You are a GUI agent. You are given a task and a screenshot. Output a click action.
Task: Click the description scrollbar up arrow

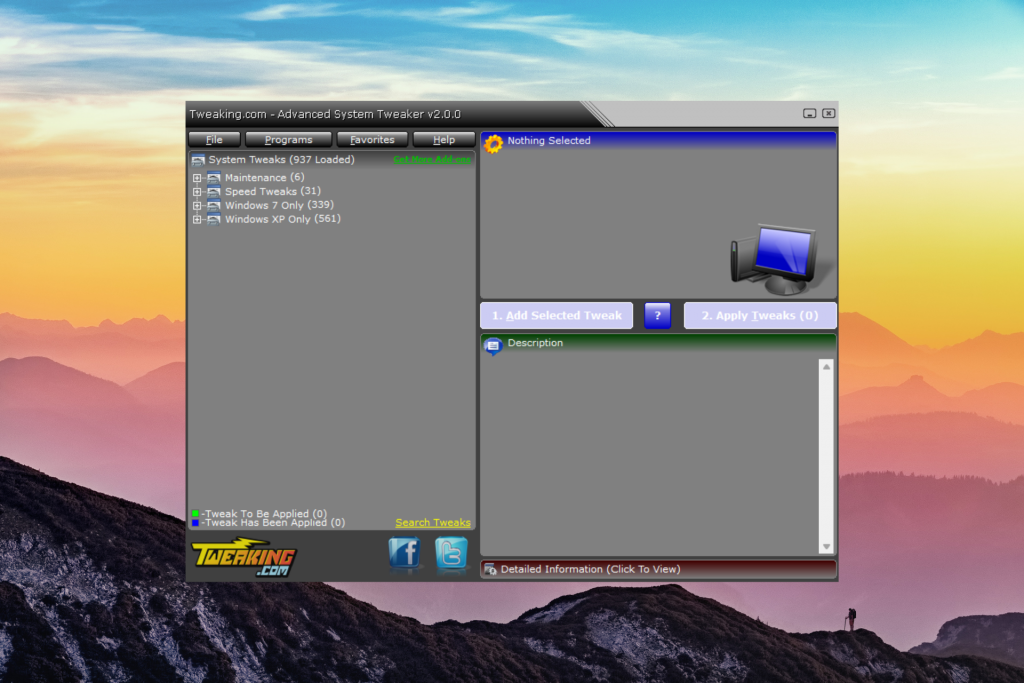(827, 367)
